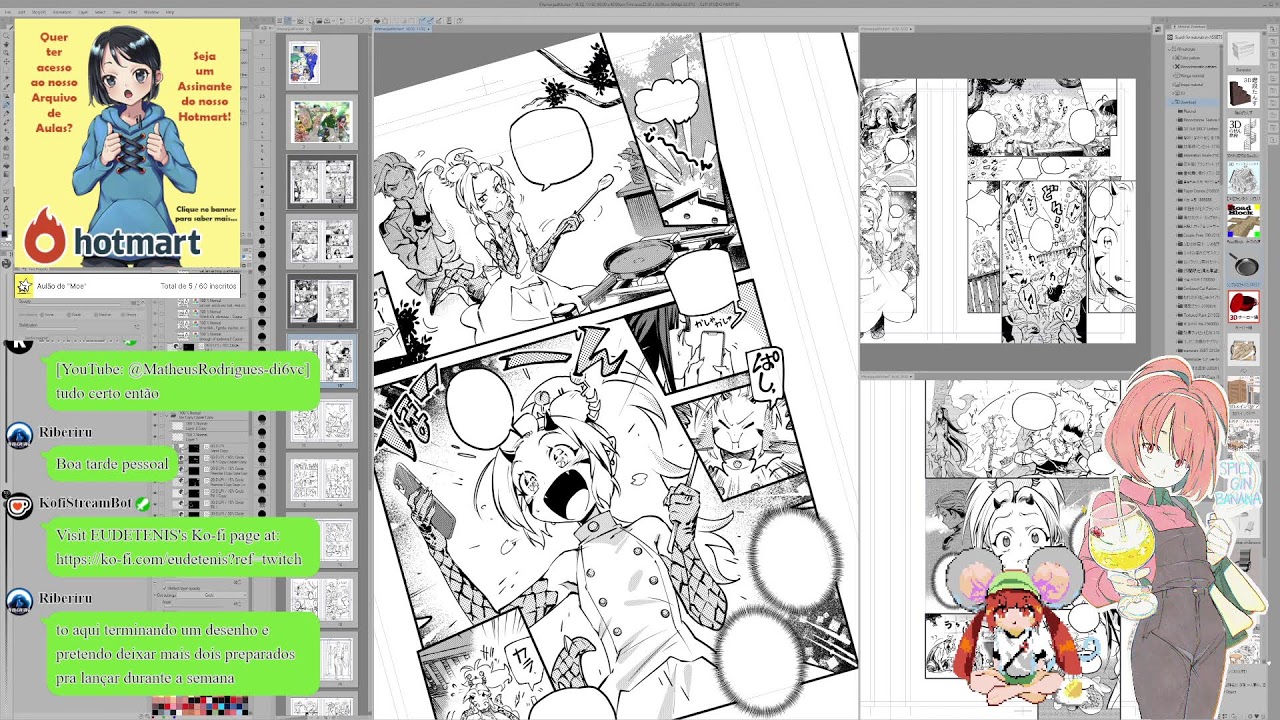This screenshot has width=1280, height=720.
Task: Click the search materials on ASSETS field
Action: (x=1194, y=37)
